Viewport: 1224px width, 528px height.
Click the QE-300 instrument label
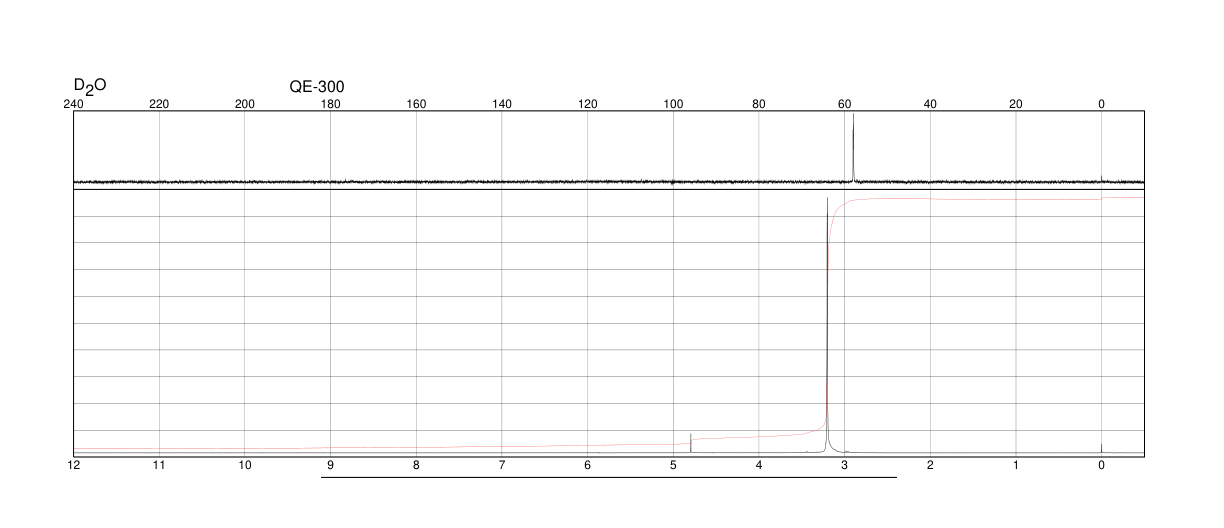point(317,87)
